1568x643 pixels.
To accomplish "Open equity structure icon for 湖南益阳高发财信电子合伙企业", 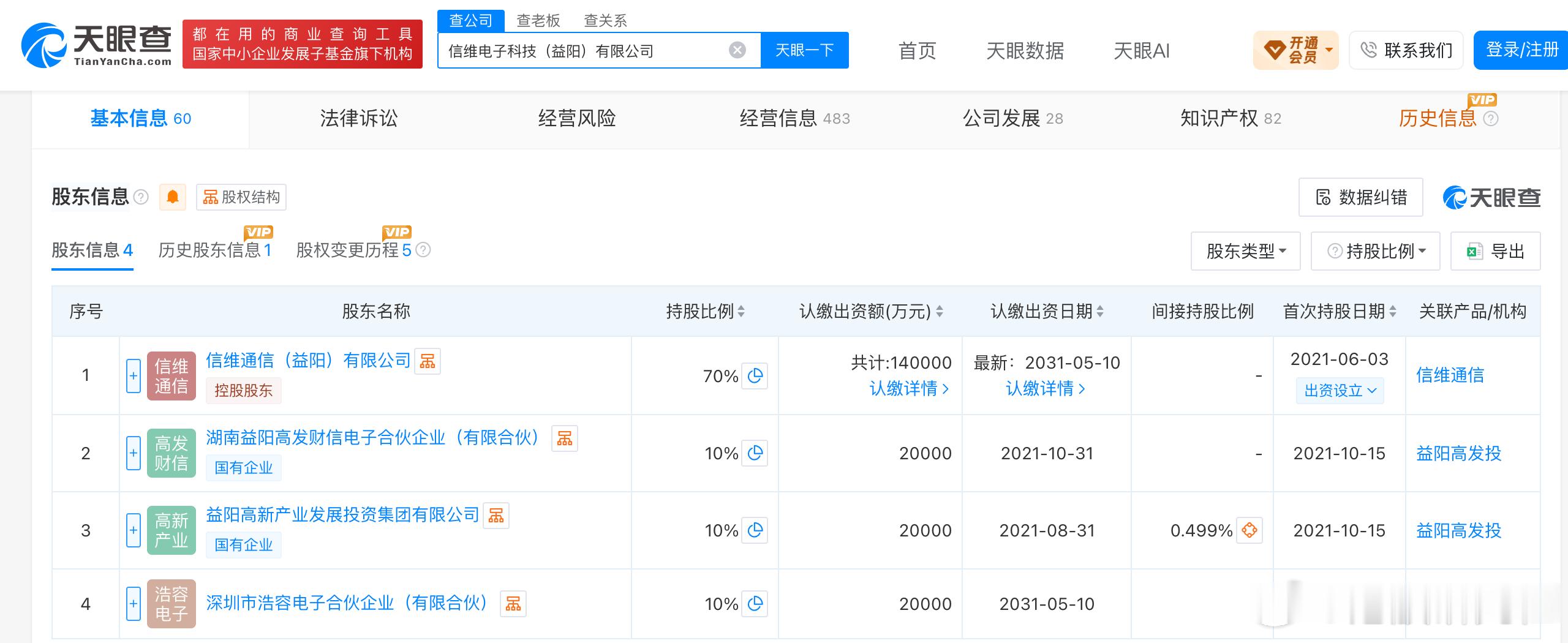I will click(565, 438).
